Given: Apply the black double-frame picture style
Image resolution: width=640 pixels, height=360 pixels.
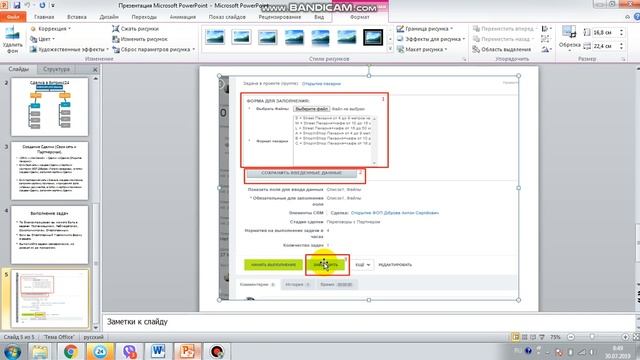Looking at the screenshot, I should point(373,37).
